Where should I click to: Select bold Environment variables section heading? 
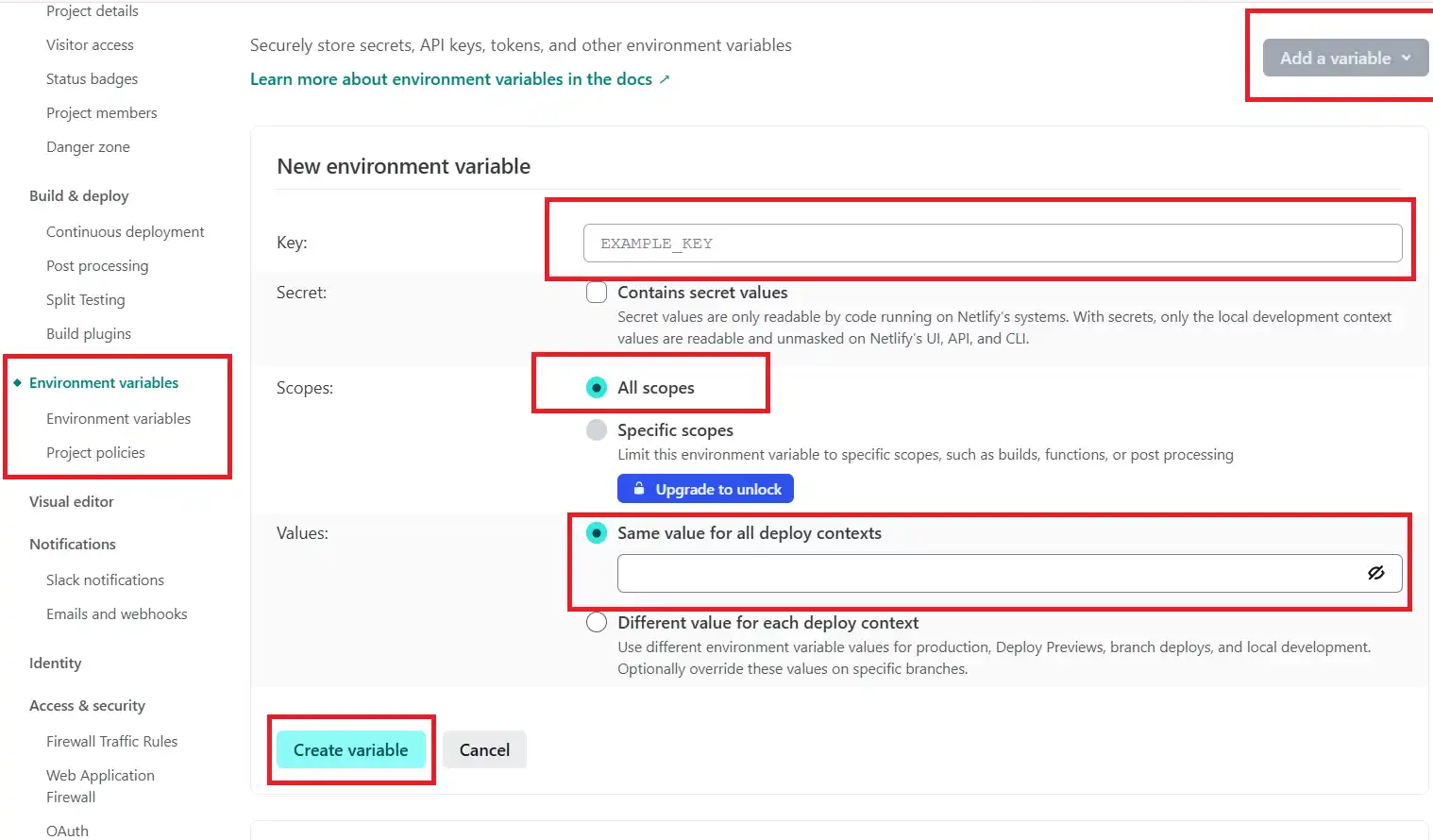[x=104, y=383]
